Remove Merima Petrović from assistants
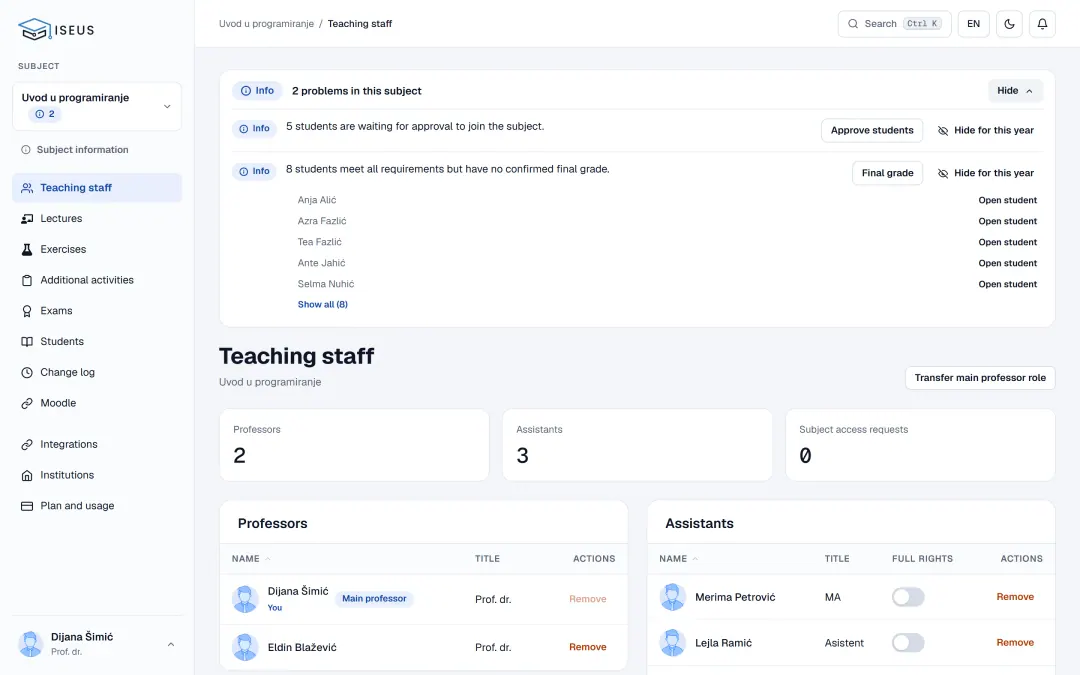This screenshot has width=1080, height=675. click(x=1015, y=597)
